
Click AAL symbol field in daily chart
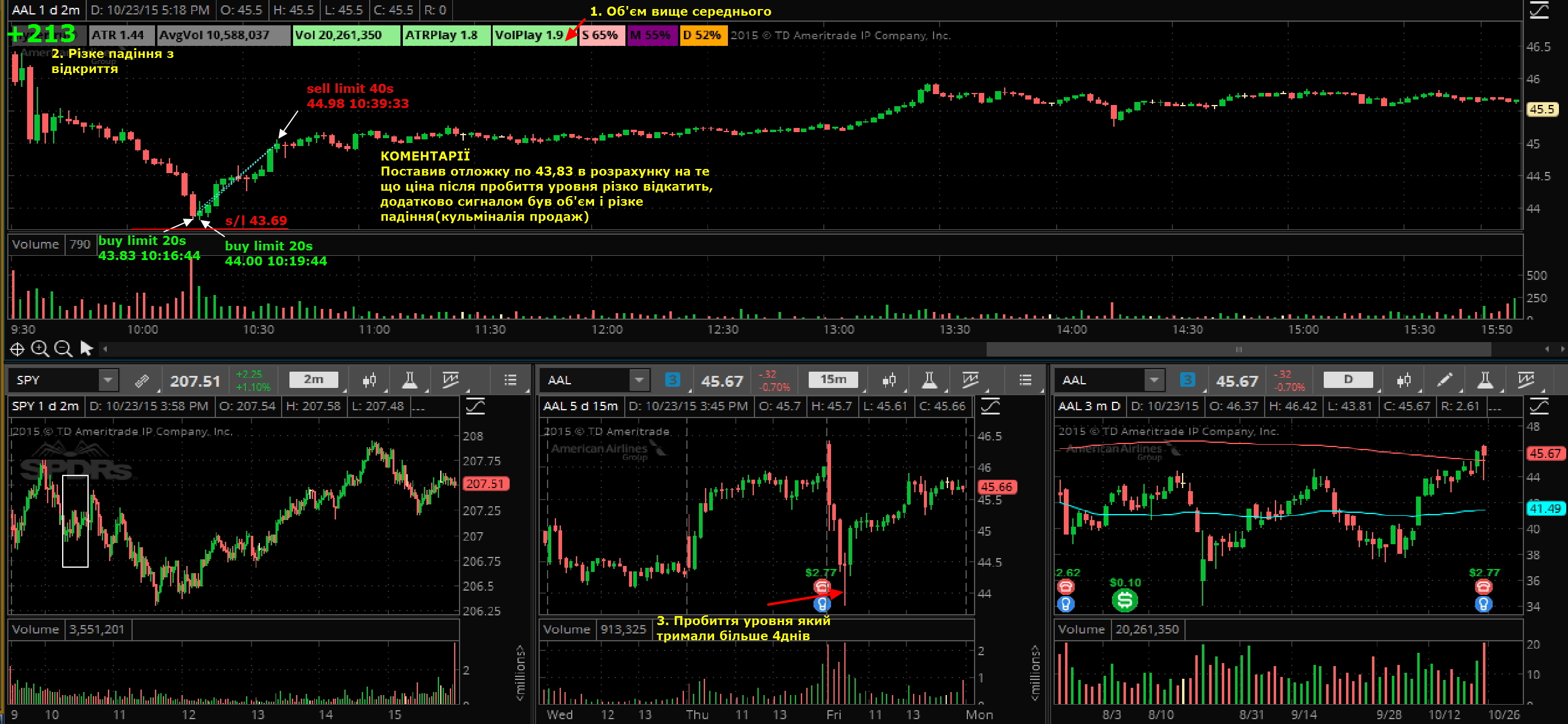pos(1101,381)
